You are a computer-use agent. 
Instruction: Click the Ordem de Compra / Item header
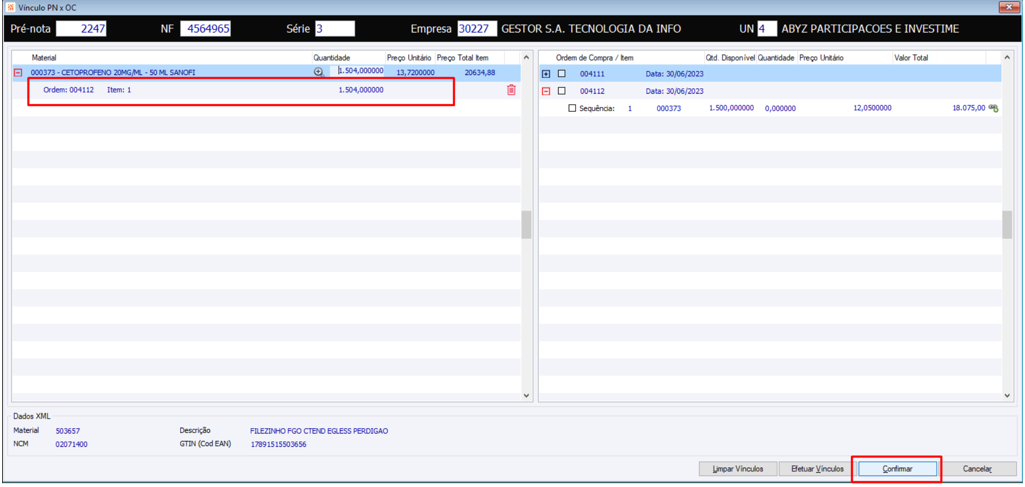pos(594,58)
